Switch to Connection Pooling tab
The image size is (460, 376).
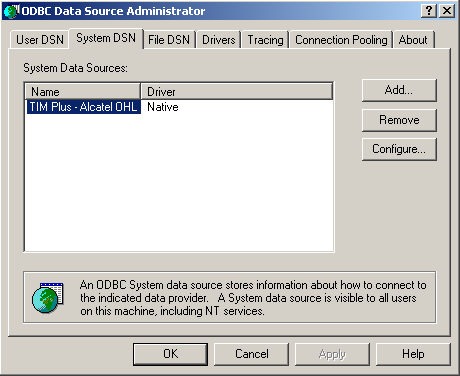click(x=341, y=40)
